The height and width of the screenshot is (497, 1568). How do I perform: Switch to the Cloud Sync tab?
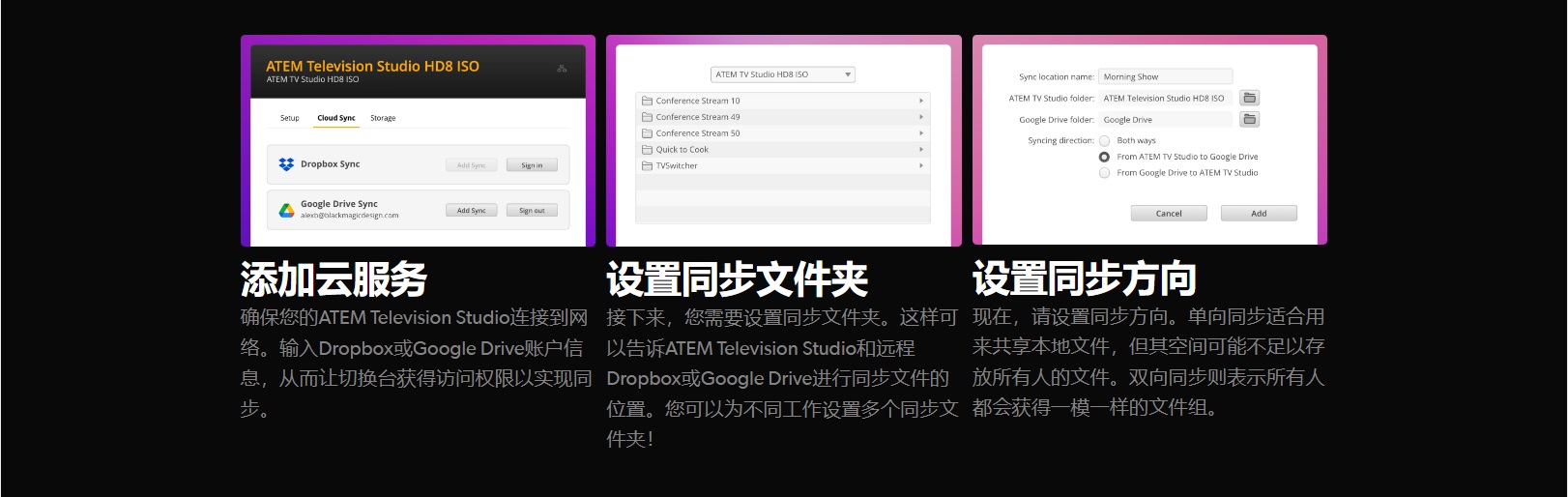(336, 118)
